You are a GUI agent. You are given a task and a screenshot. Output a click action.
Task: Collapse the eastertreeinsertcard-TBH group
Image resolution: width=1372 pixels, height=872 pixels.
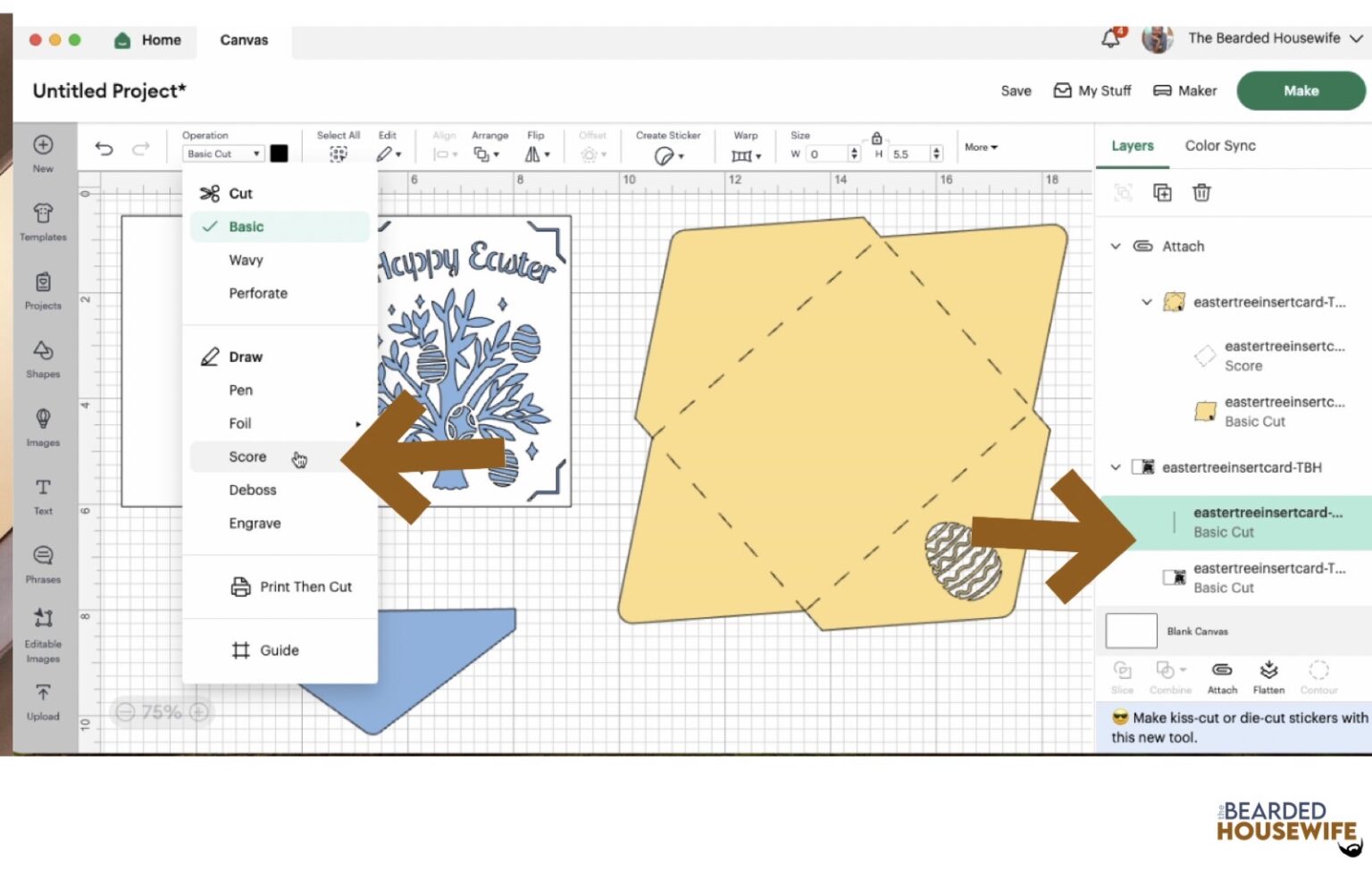point(1116,467)
